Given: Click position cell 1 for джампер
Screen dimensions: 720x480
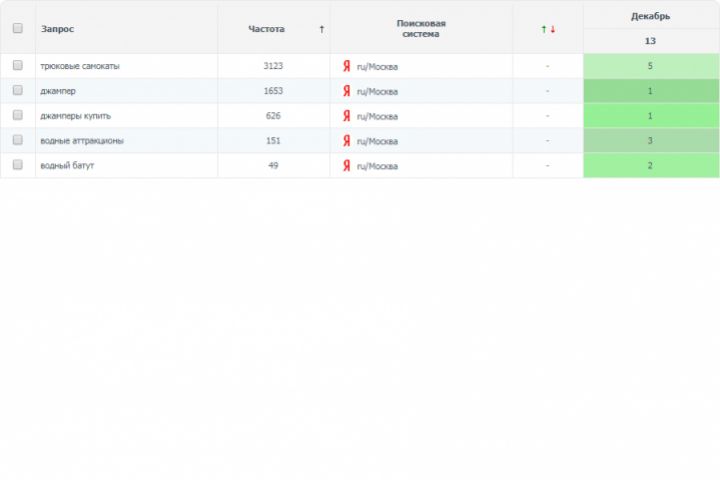Looking at the screenshot, I should pos(651,90).
